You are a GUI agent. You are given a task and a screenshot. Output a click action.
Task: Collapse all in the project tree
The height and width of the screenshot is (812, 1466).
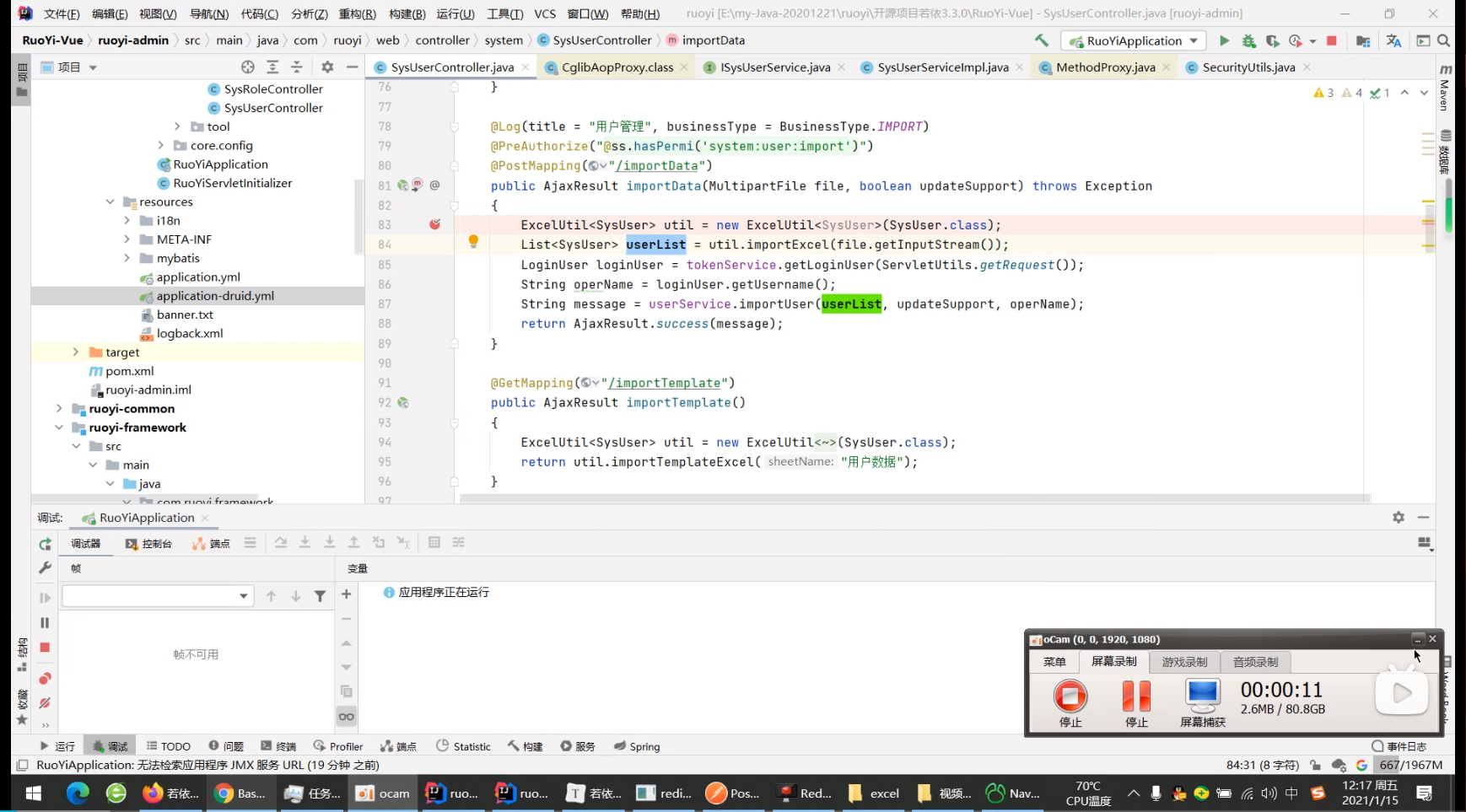click(x=297, y=67)
